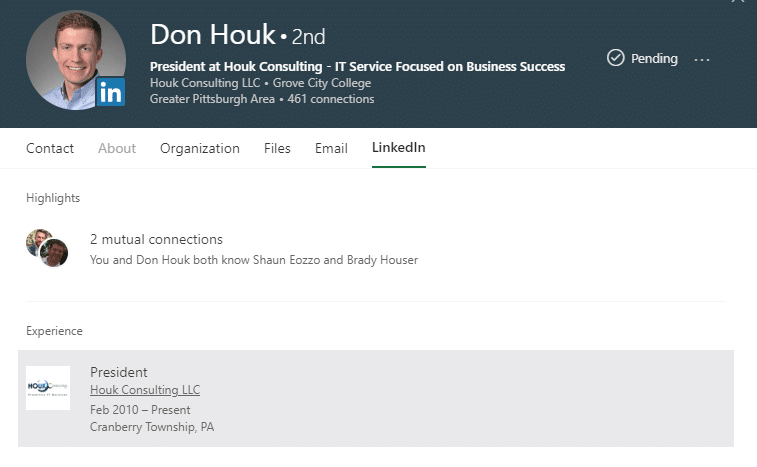757x467 pixels.
Task: Click the Shaun Eozzo and Brady Houser line
Action: tap(254, 260)
